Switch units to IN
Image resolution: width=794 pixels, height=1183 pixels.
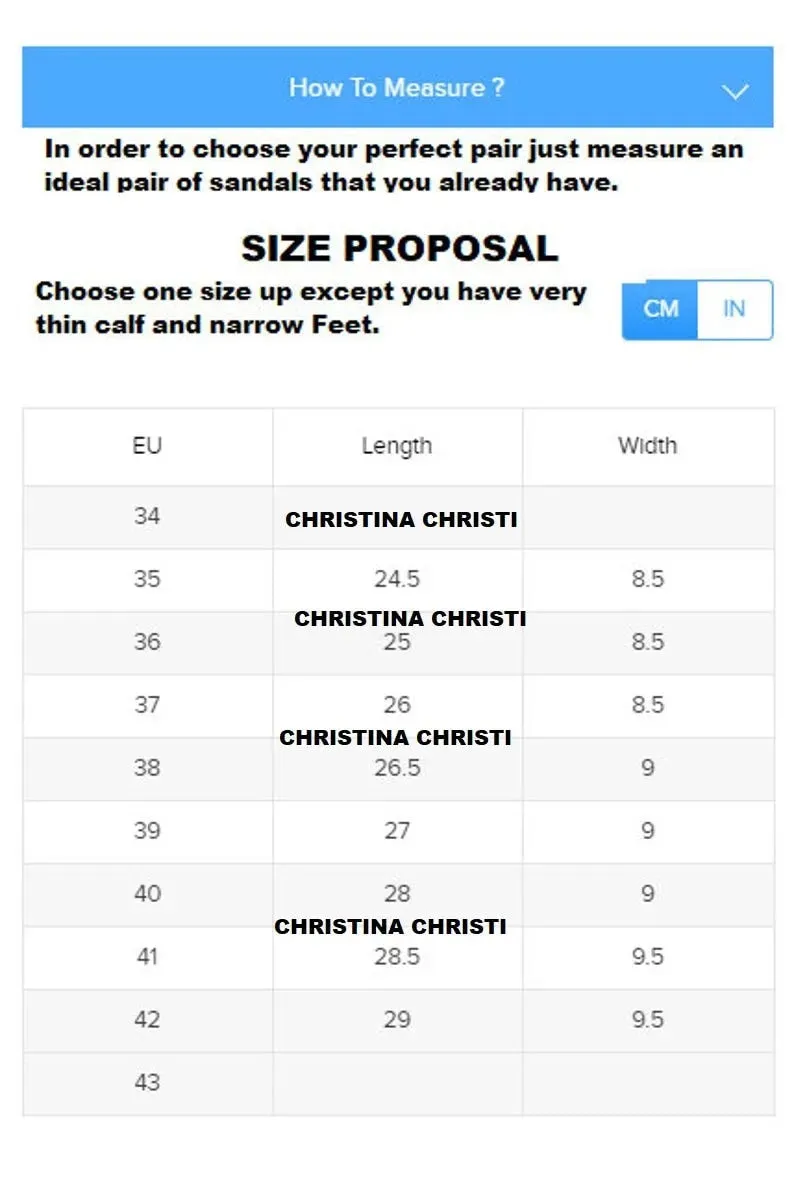click(x=734, y=309)
